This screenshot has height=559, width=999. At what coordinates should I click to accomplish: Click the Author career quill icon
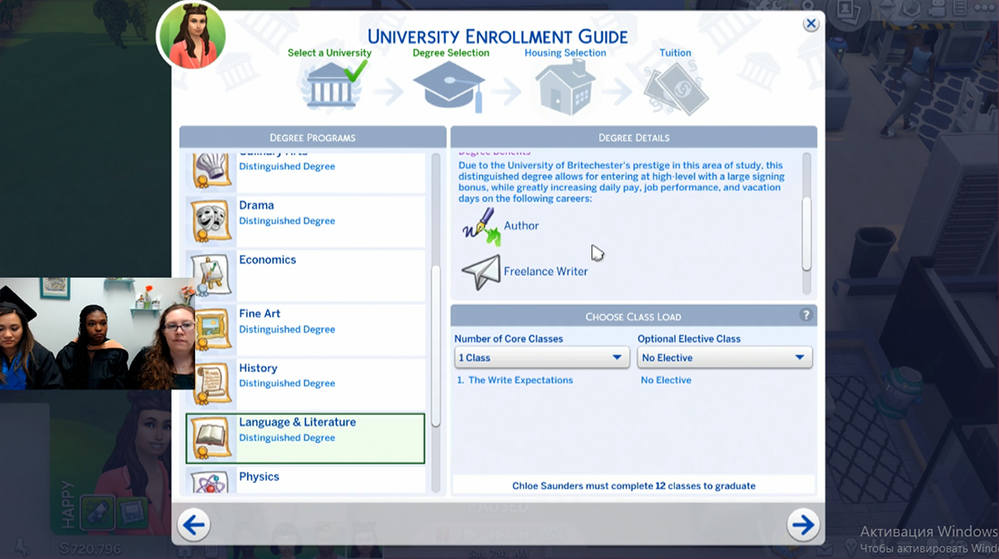[481, 226]
